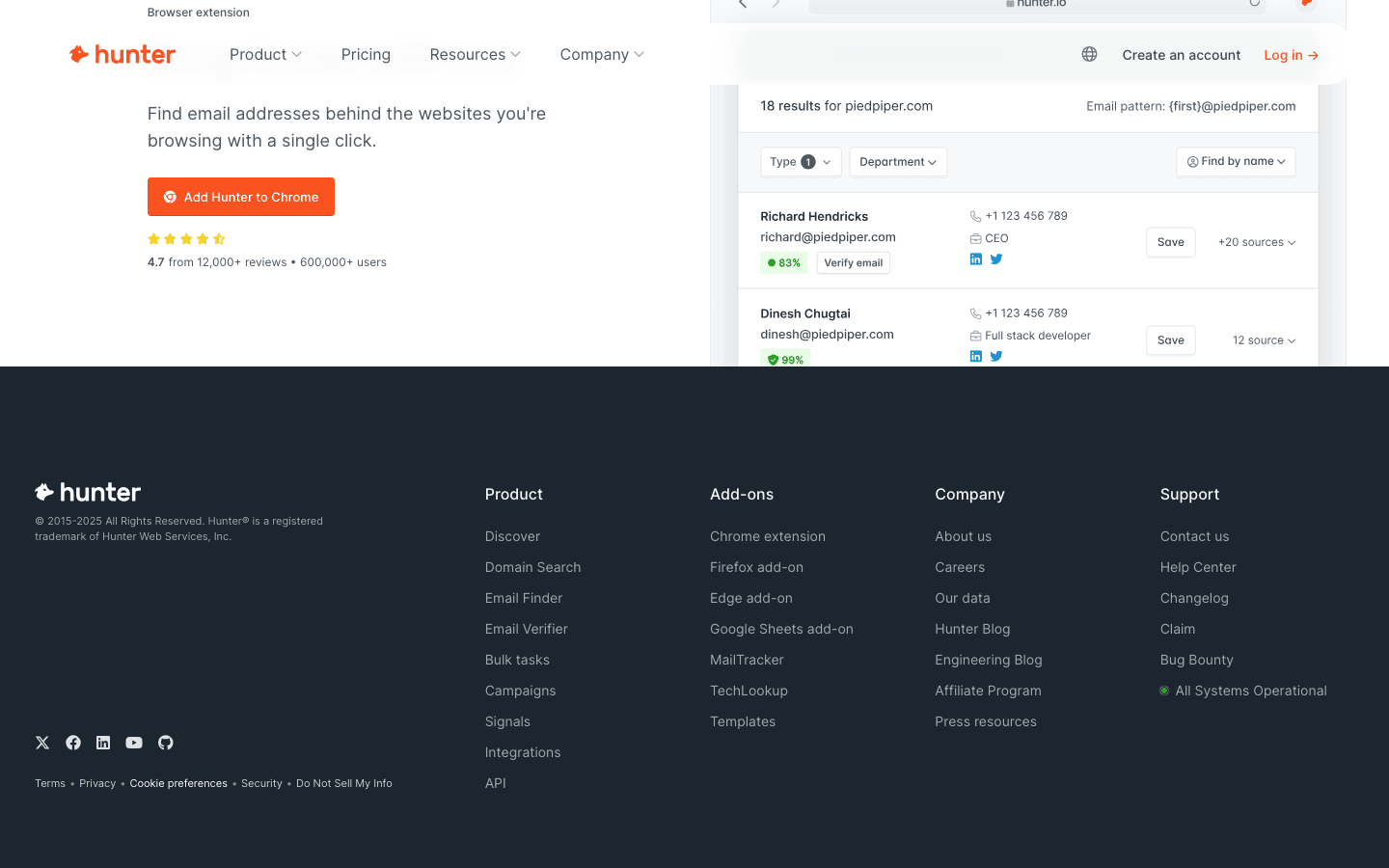The image size is (1389, 868).
Task: Open the Pricing page from navigation
Action: click(x=366, y=55)
